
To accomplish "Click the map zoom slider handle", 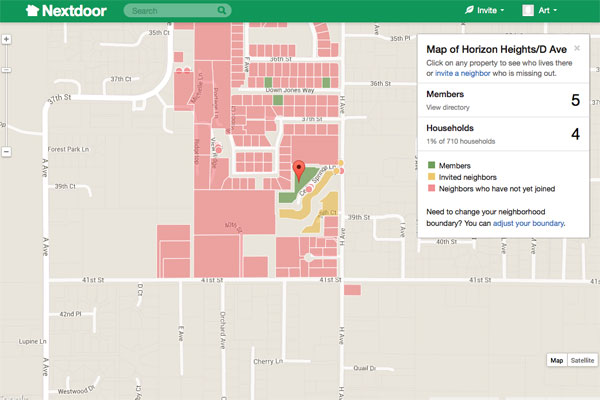I will pyautogui.click(x=7, y=70).
